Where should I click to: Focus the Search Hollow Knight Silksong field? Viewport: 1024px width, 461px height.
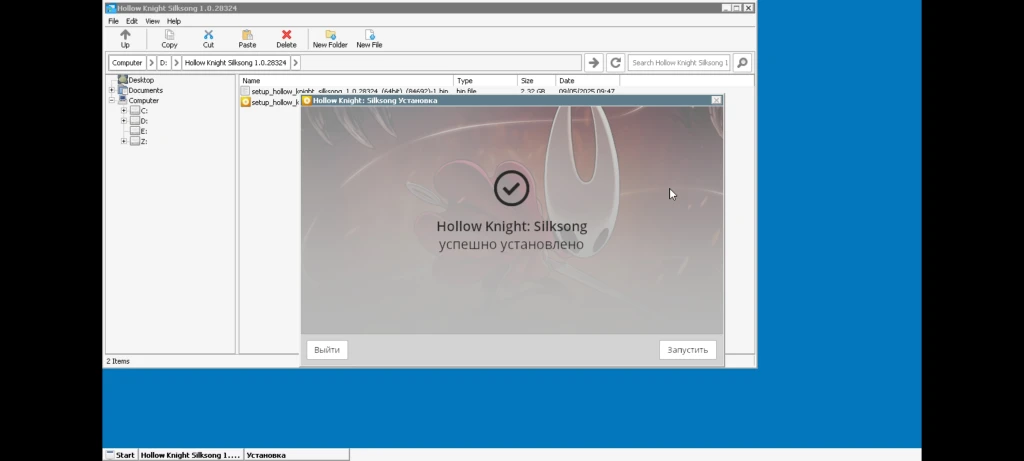(679, 63)
